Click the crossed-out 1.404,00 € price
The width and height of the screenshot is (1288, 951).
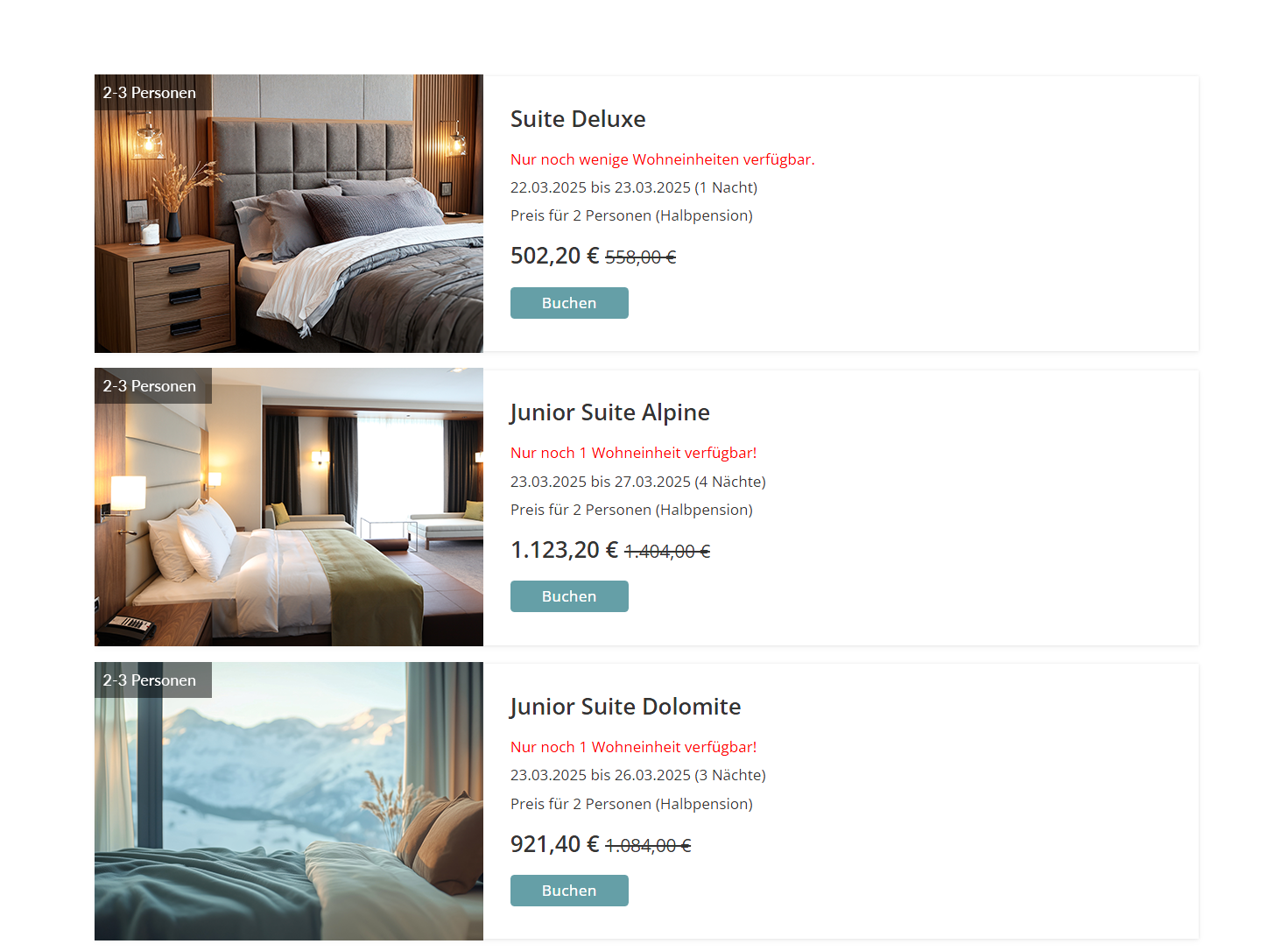pos(667,552)
